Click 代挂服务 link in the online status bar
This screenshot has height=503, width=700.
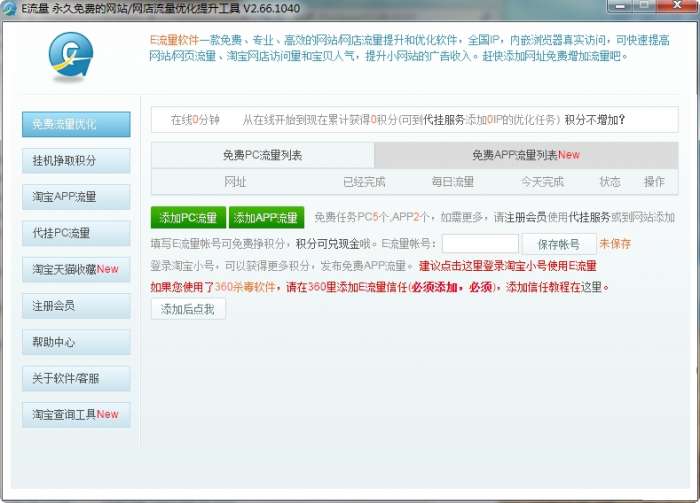pyautogui.click(x=443, y=120)
